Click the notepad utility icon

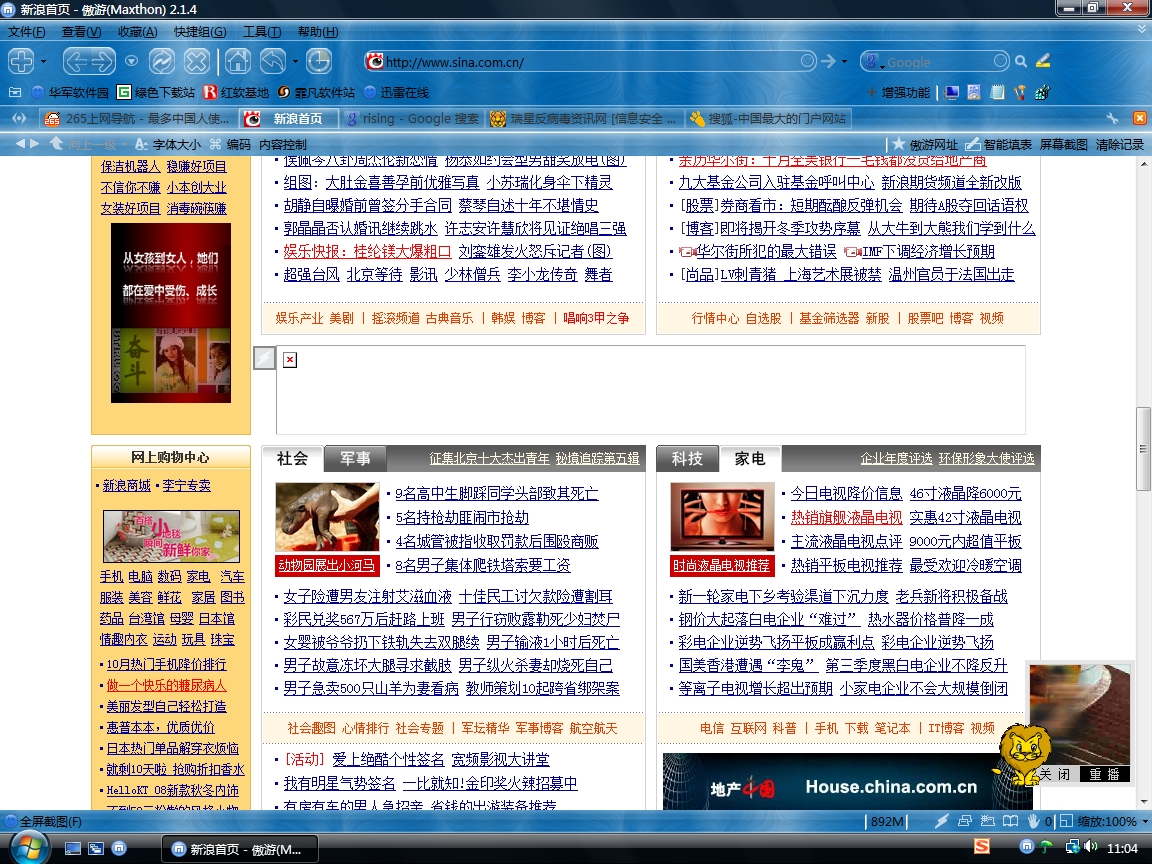click(x=997, y=93)
